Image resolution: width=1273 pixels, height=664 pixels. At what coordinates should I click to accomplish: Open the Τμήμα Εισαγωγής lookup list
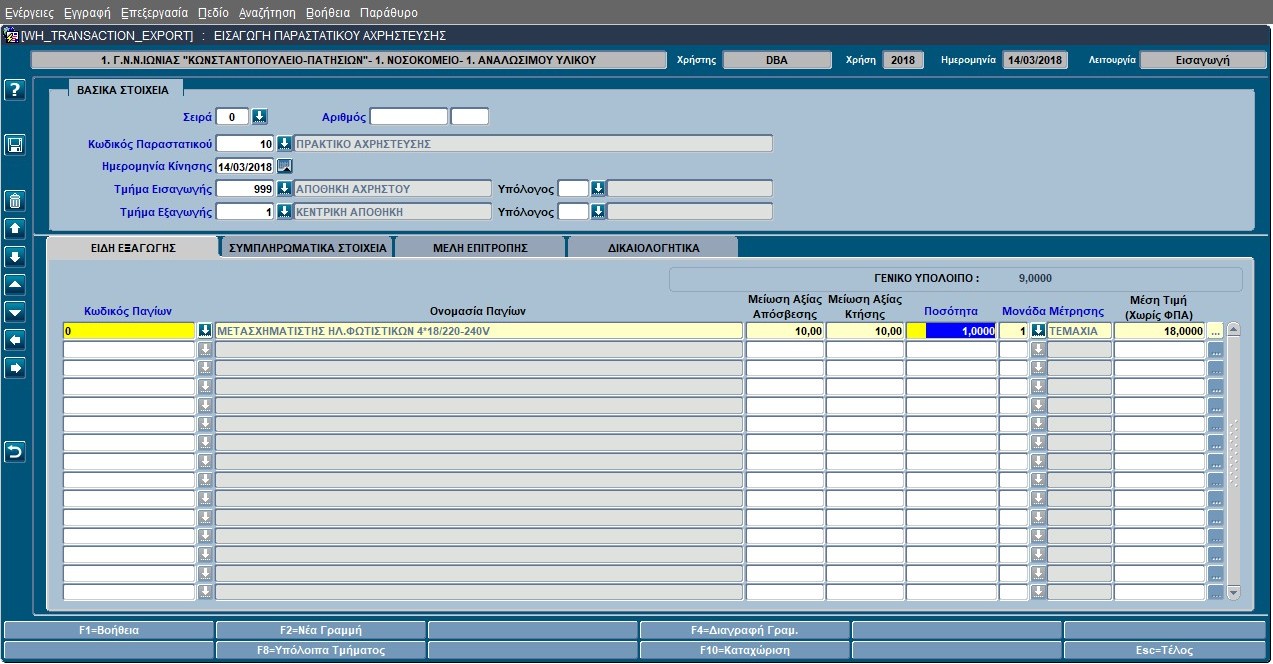[284, 188]
